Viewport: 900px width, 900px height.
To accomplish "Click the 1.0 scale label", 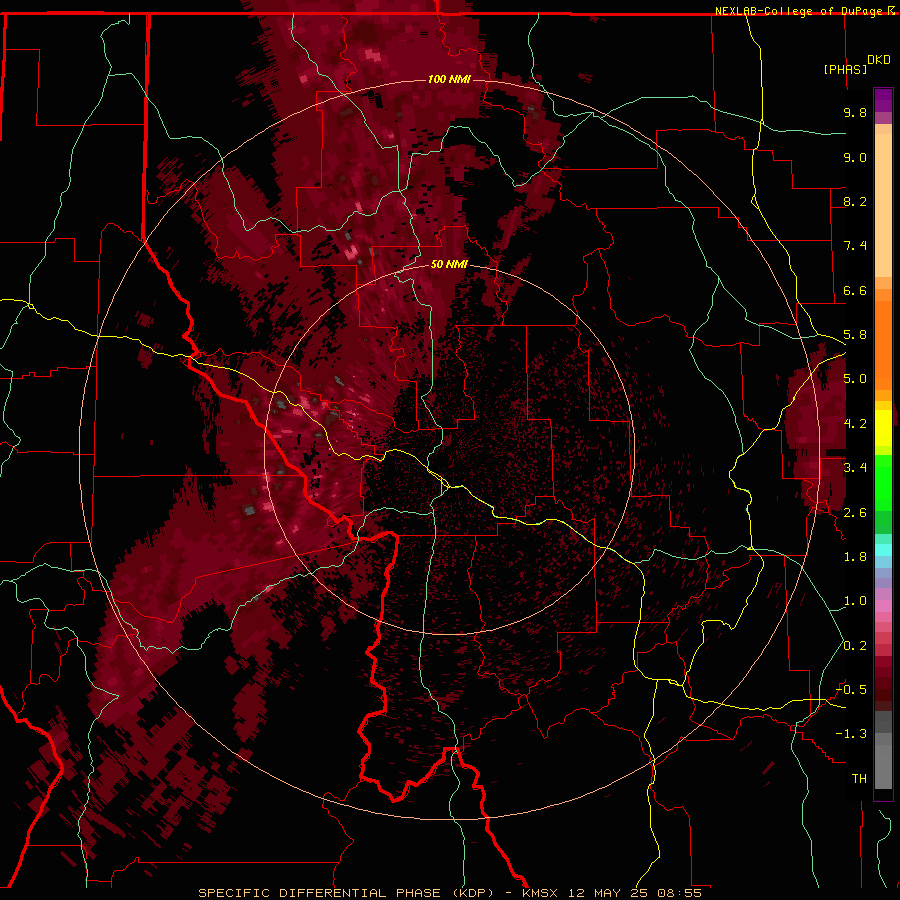I will click(855, 601).
